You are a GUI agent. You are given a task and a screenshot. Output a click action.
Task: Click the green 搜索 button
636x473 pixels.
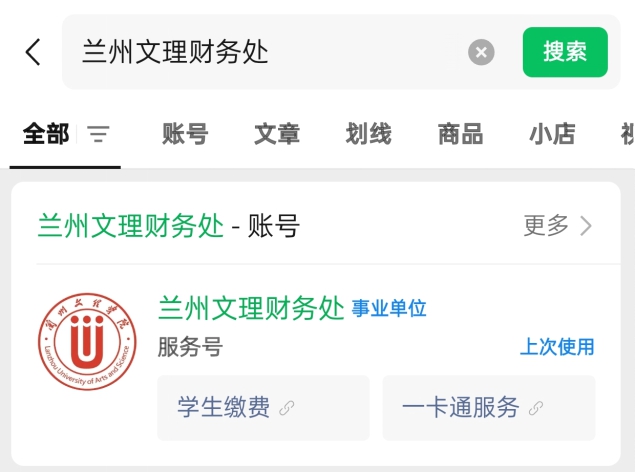click(x=565, y=52)
